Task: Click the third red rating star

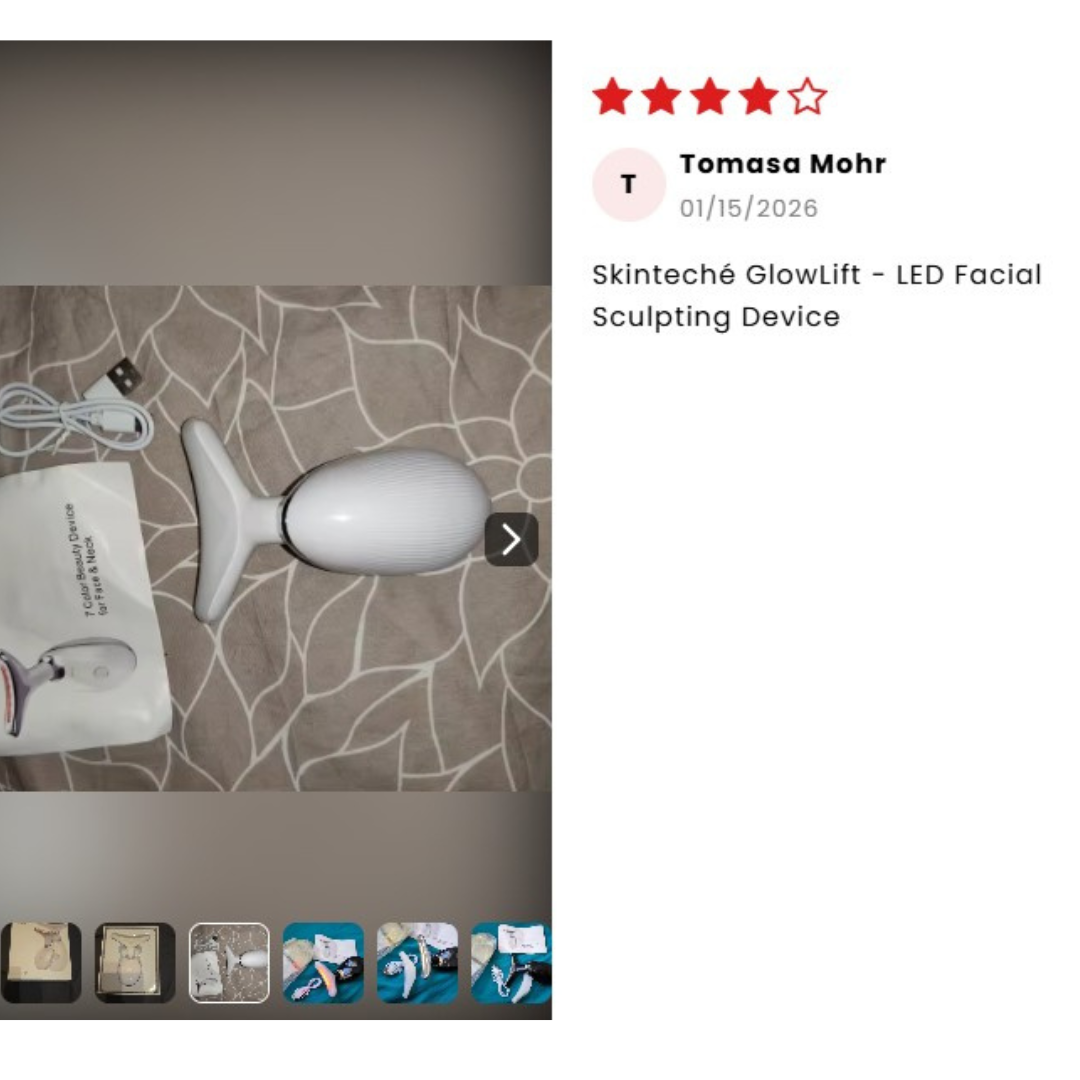Action: (x=709, y=96)
